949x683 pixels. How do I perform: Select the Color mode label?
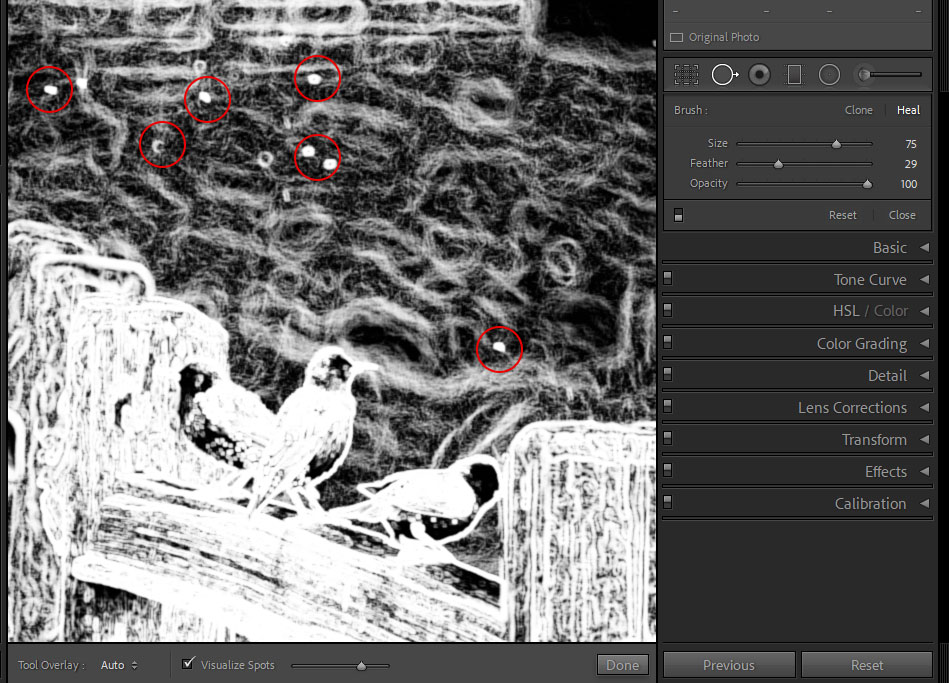click(x=891, y=311)
